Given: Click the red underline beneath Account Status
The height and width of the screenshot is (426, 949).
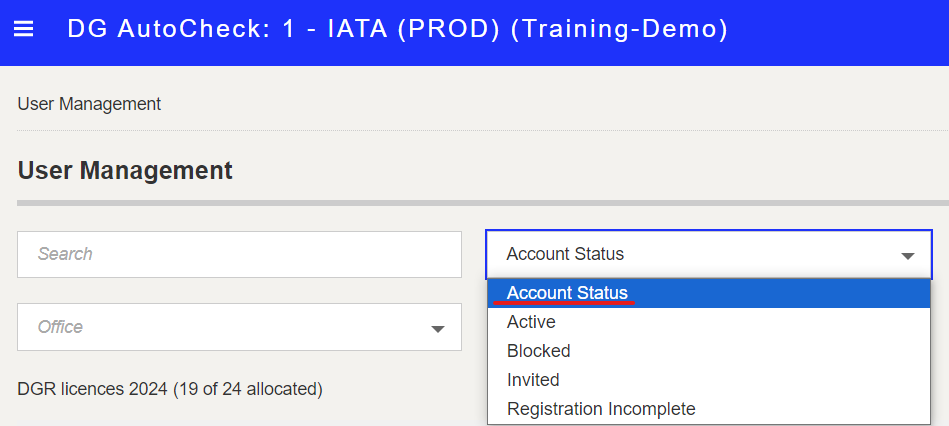Looking at the screenshot, I should tap(564, 302).
